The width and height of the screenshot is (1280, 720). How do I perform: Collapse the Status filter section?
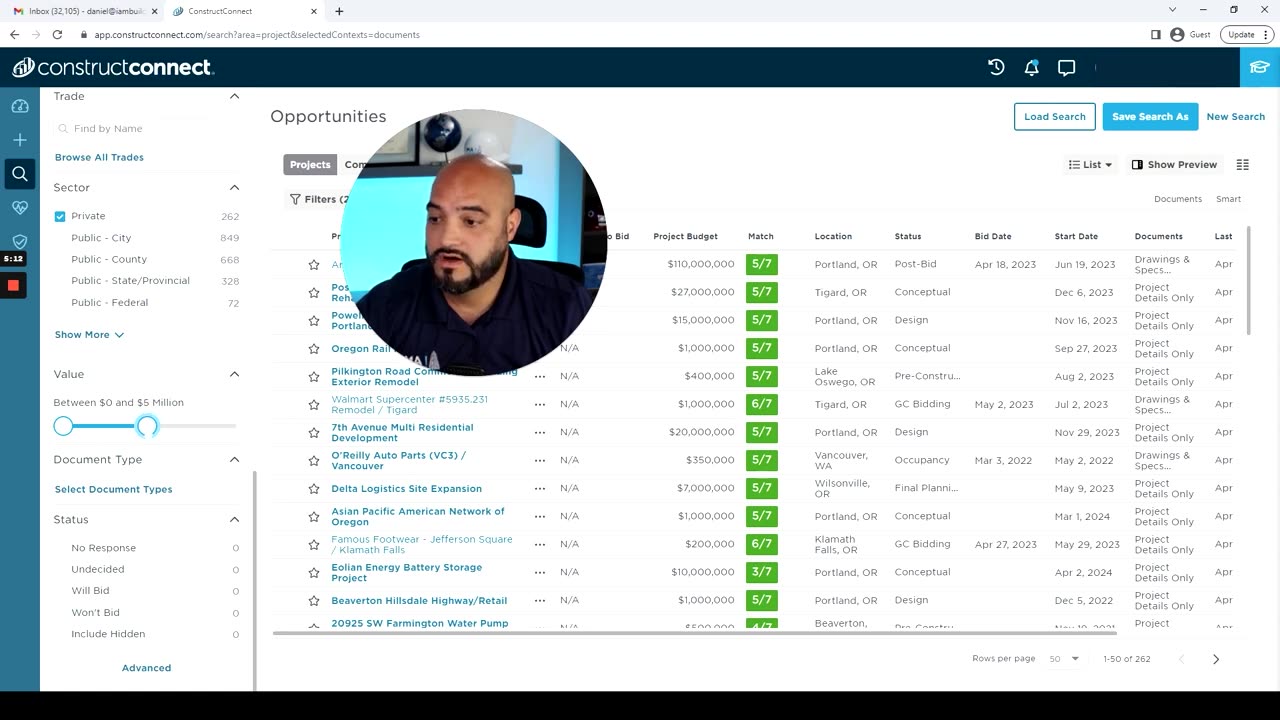234,519
